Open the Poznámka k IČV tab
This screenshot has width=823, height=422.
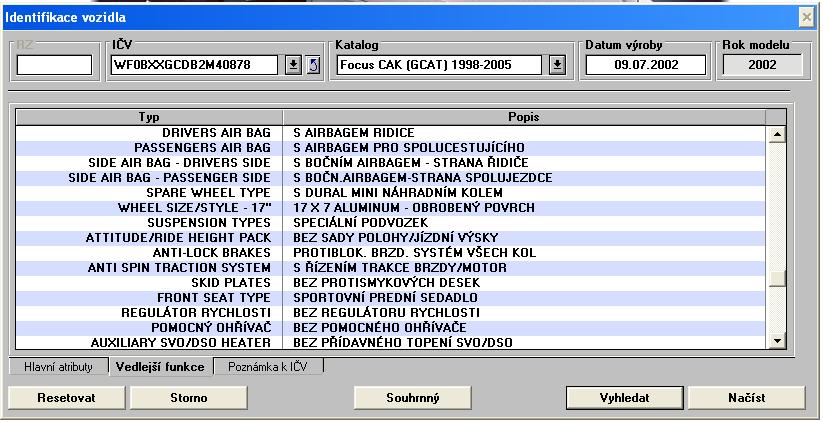pyautogui.click(x=267, y=367)
